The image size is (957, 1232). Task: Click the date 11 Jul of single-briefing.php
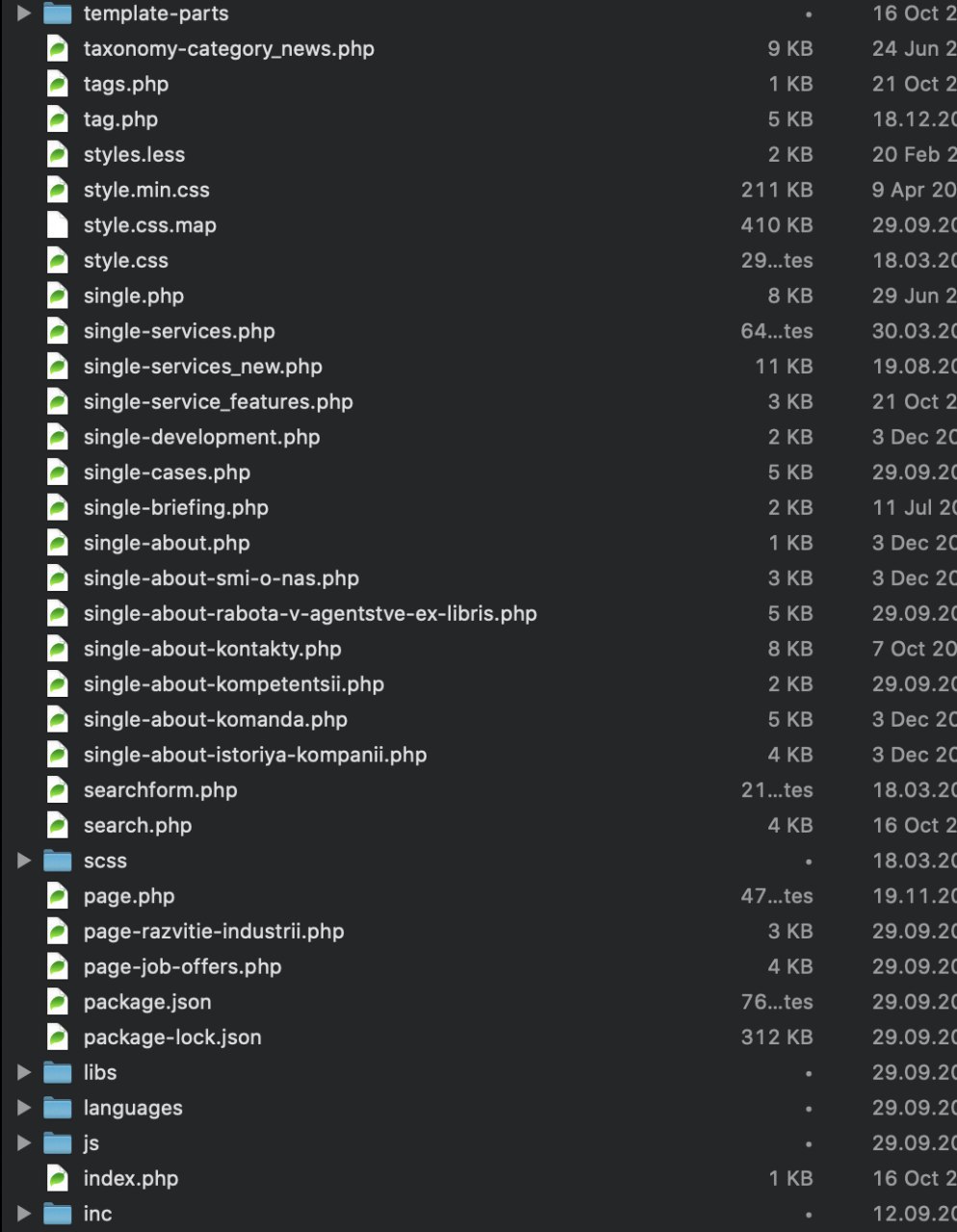pos(914,507)
